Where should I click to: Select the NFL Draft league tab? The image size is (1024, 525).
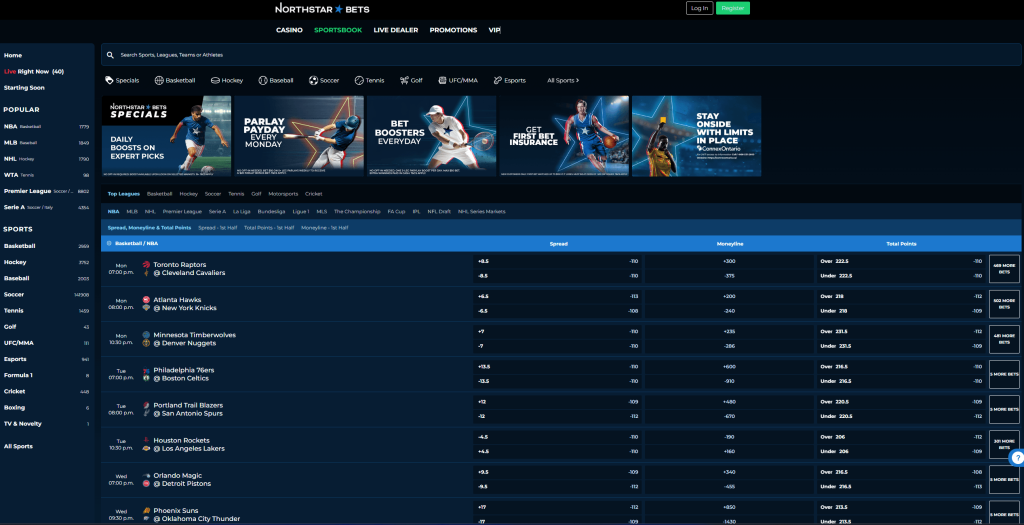[439, 212]
